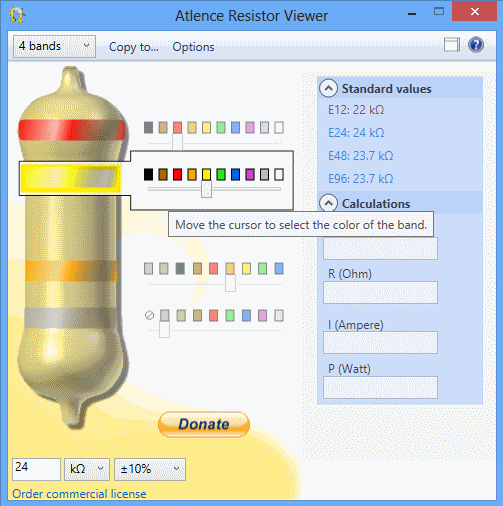Pick purple swatch in highlighted band row
Screen dimensions: 503x506
point(250,174)
